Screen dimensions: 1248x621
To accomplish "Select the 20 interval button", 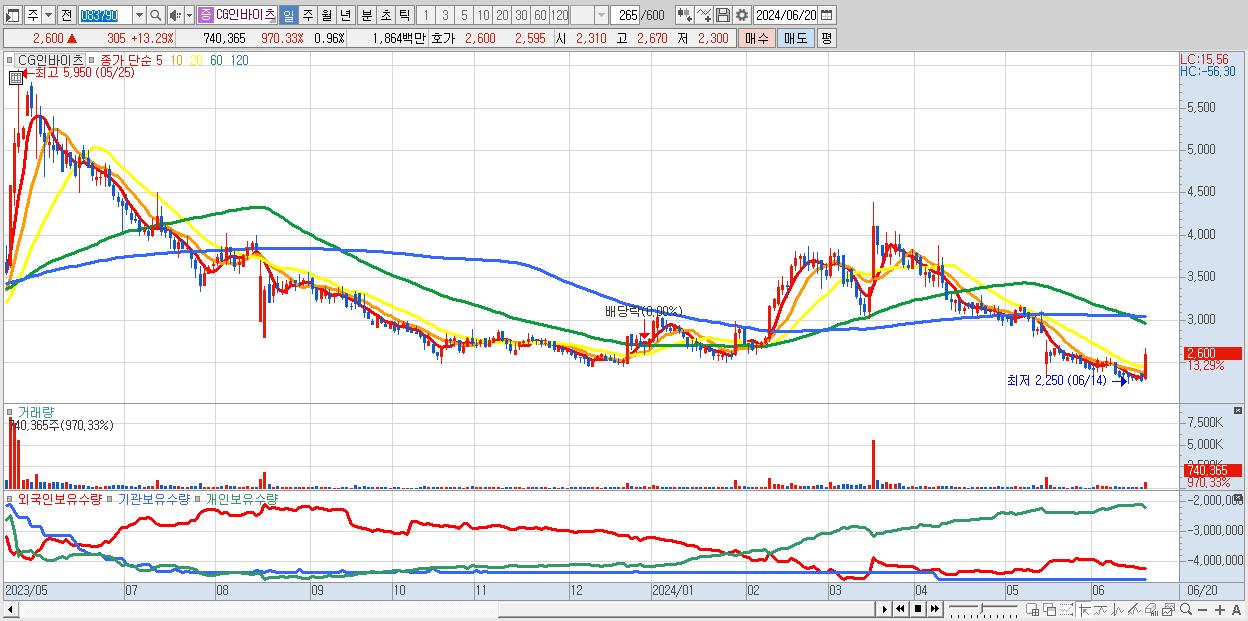I will tap(502, 15).
